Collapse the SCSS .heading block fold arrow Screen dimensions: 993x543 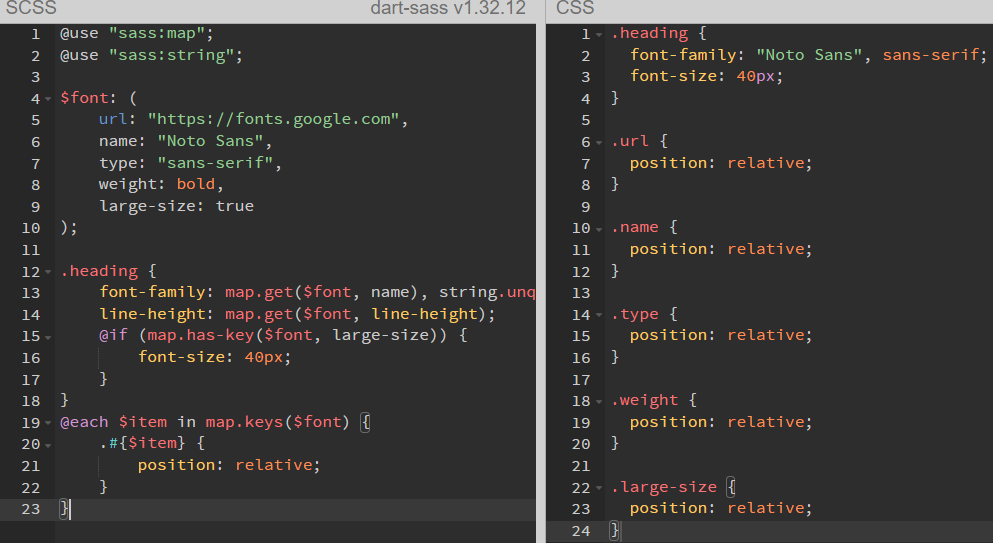click(x=48, y=272)
